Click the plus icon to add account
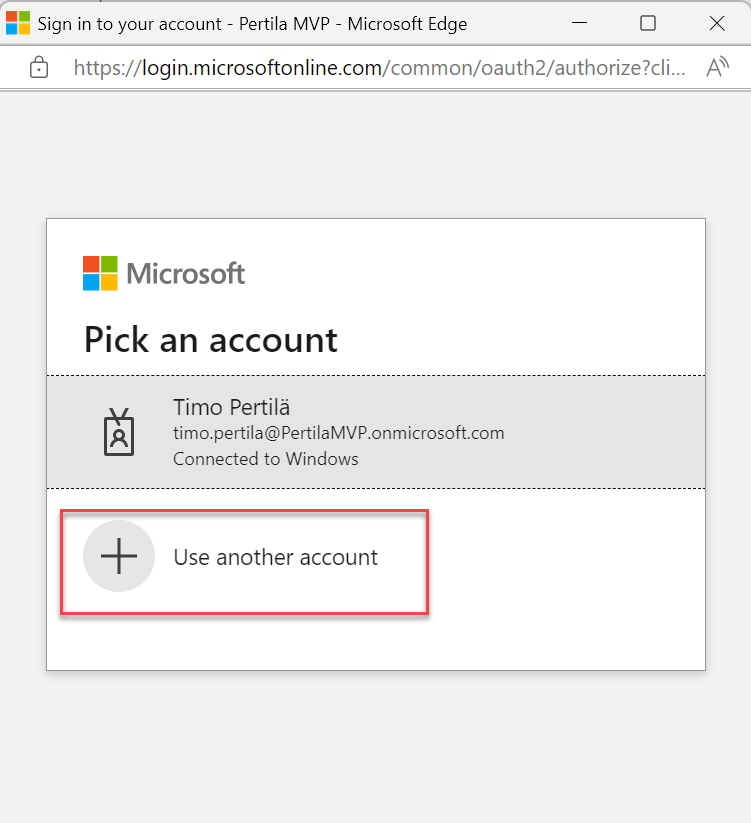The image size is (751, 823). click(x=119, y=557)
